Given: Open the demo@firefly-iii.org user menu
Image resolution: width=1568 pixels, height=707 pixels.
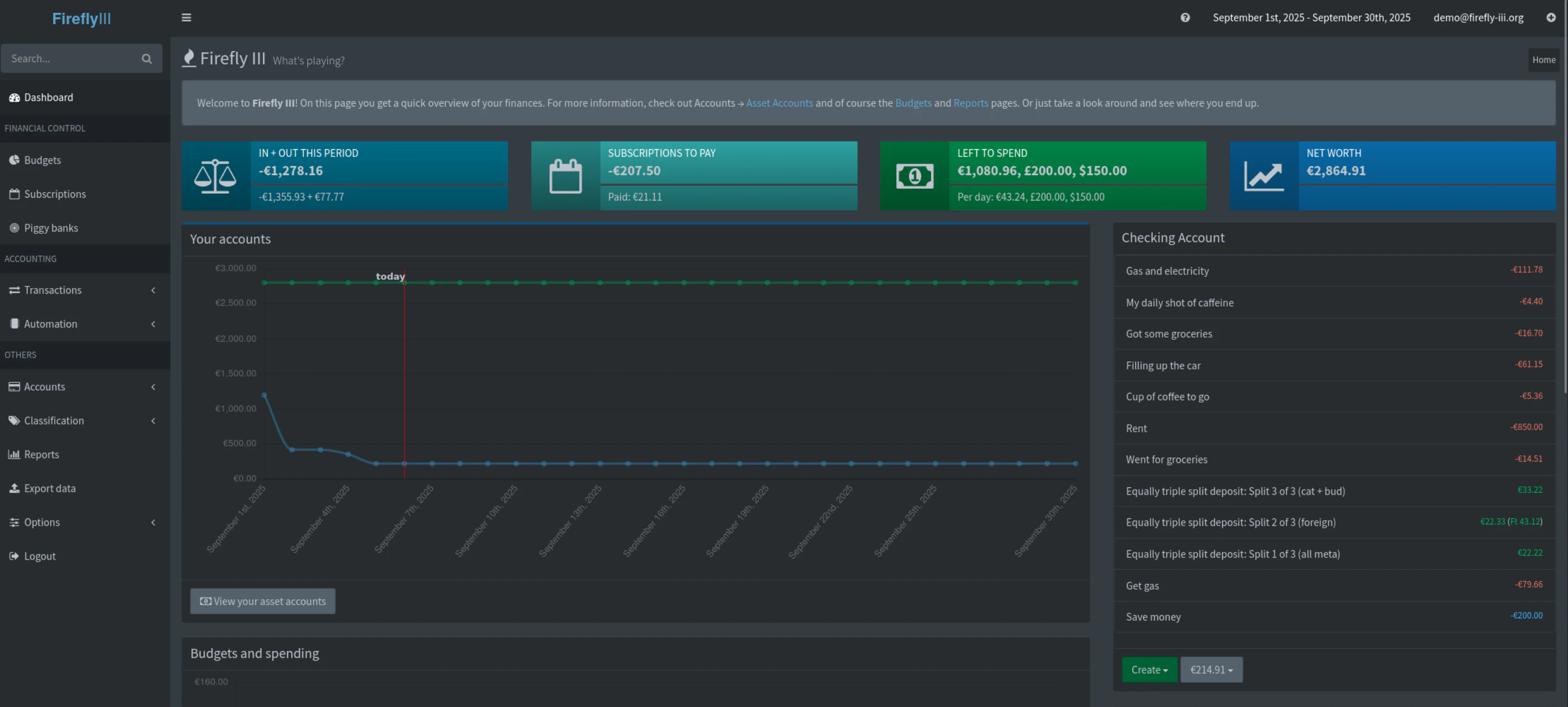Looking at the screenshot, I should click(x=1478, y=18).
